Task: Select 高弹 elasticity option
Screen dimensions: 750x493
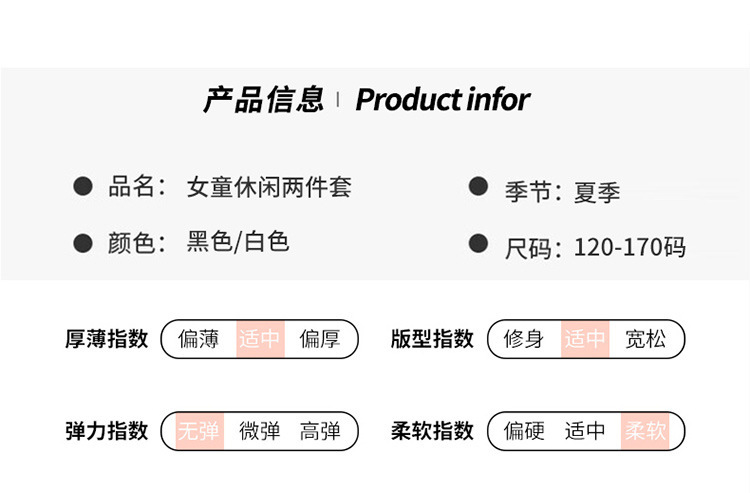Action: 320,431
